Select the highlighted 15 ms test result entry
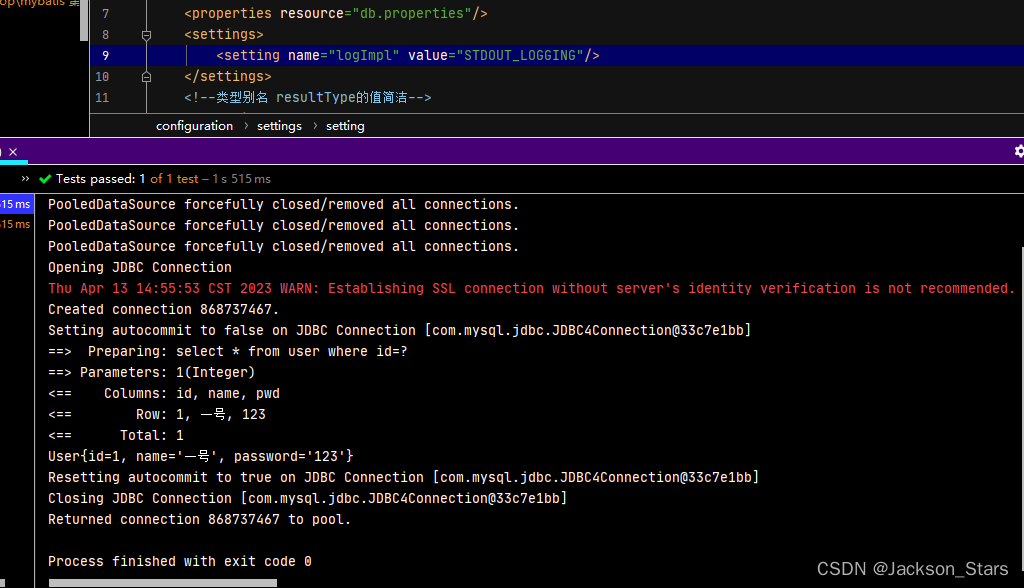This screenshot has width=1024, height=588. (14, 203)
